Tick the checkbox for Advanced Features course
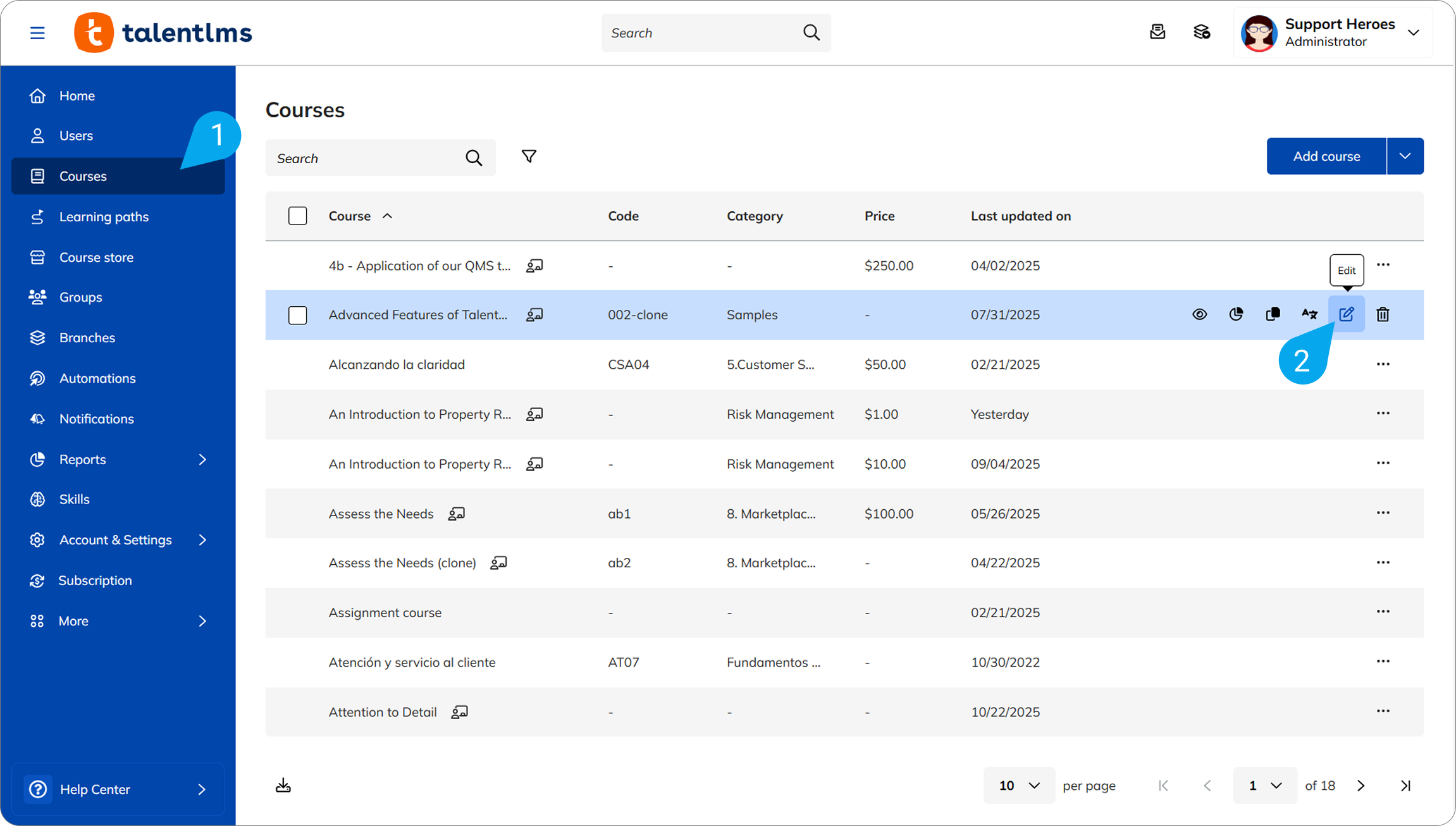 click(x=297, y=315)
